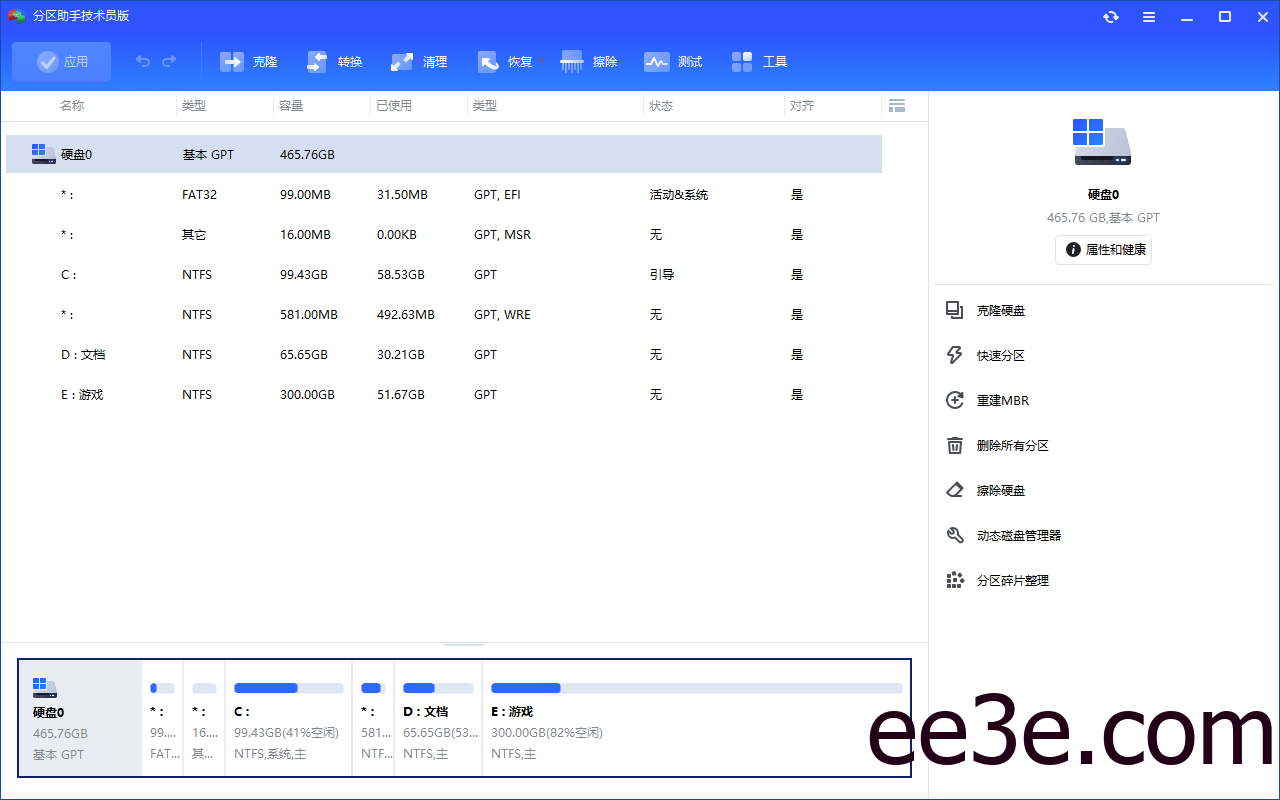This screenshot has height=800, width=1280.
Task: Open the 恢复 (Recover) tool
Action: (504, 61)
